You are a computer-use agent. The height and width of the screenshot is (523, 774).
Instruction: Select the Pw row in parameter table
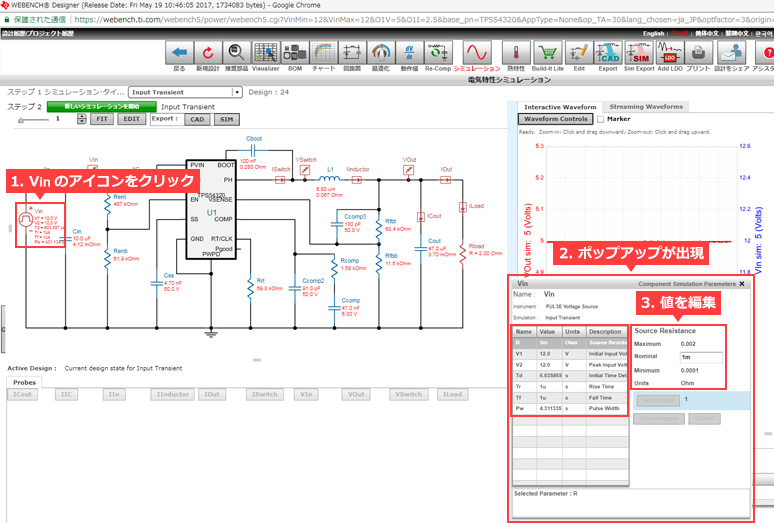570,408
